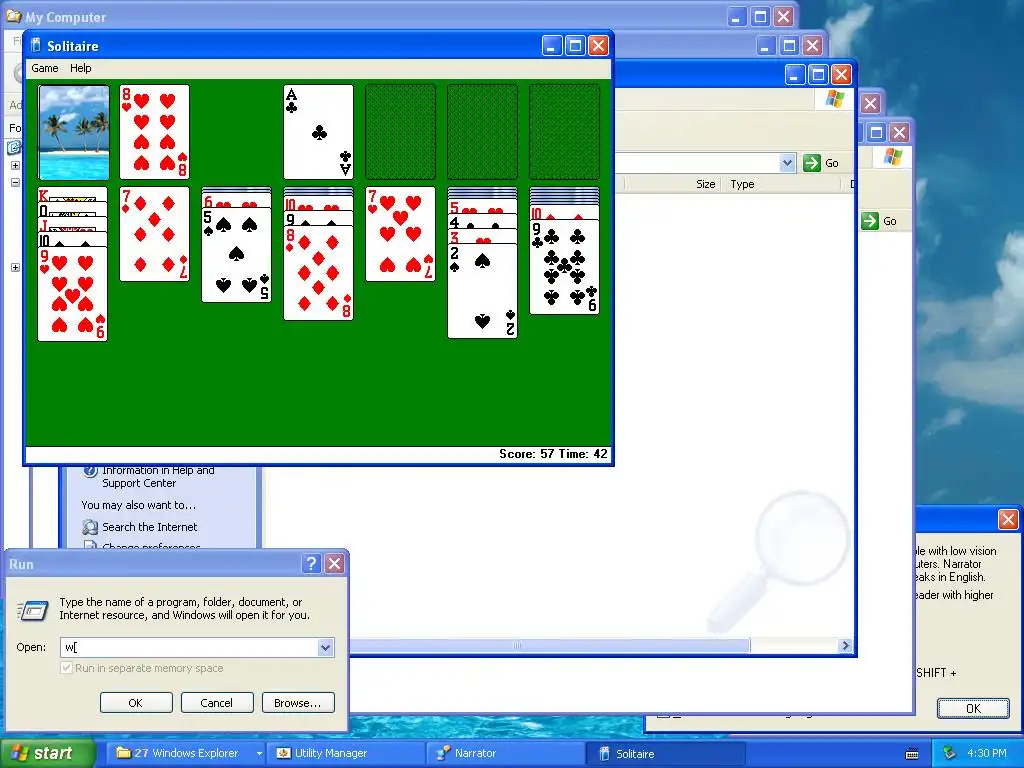Open the Game menu in Solitaire
Viewport: 1024px width, 768px height.
click(x=44, y=68)
